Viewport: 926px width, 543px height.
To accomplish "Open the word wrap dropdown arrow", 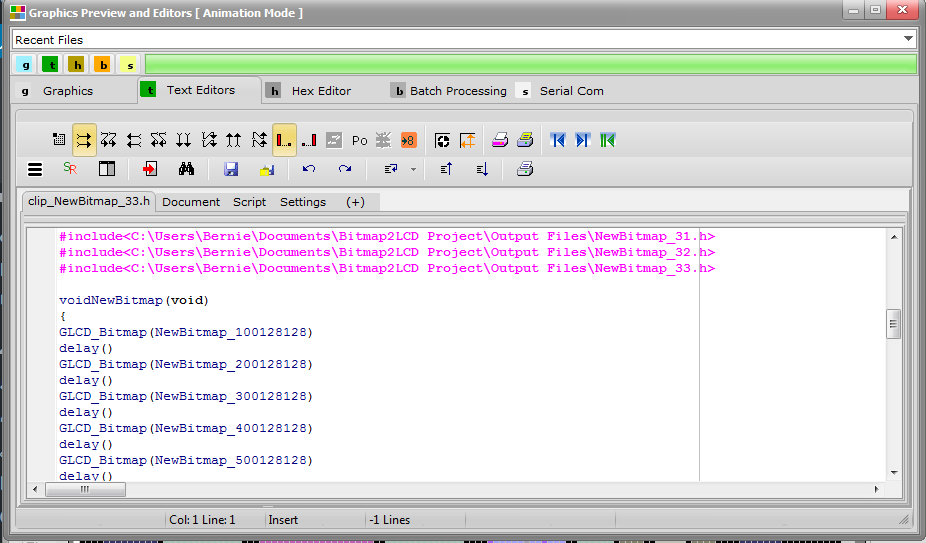I will 413,170.
